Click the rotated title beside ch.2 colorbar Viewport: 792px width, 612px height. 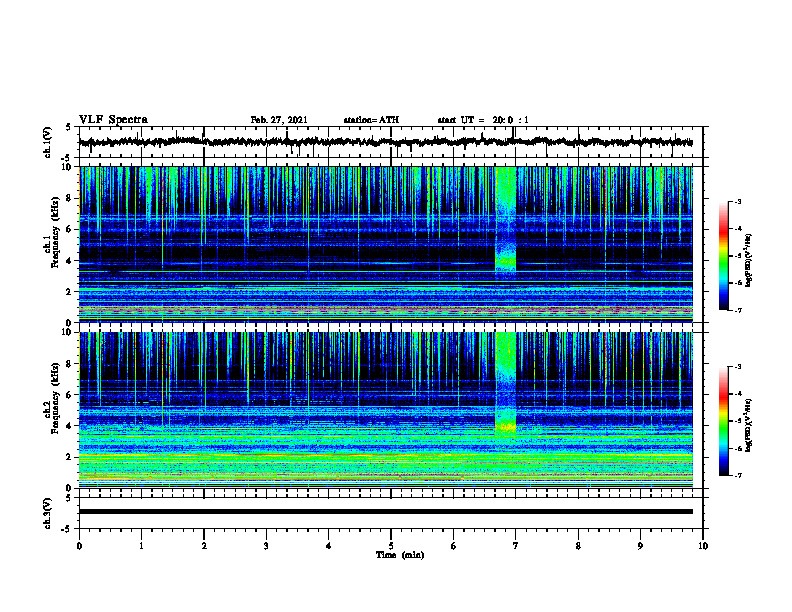point(750,425)
